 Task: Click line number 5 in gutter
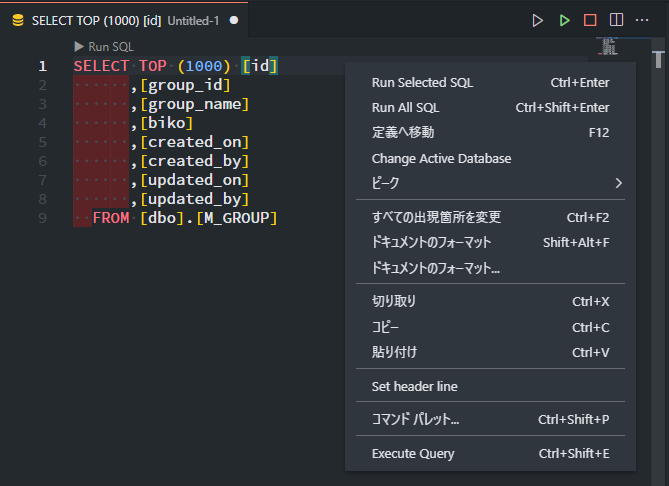[42, 142]
